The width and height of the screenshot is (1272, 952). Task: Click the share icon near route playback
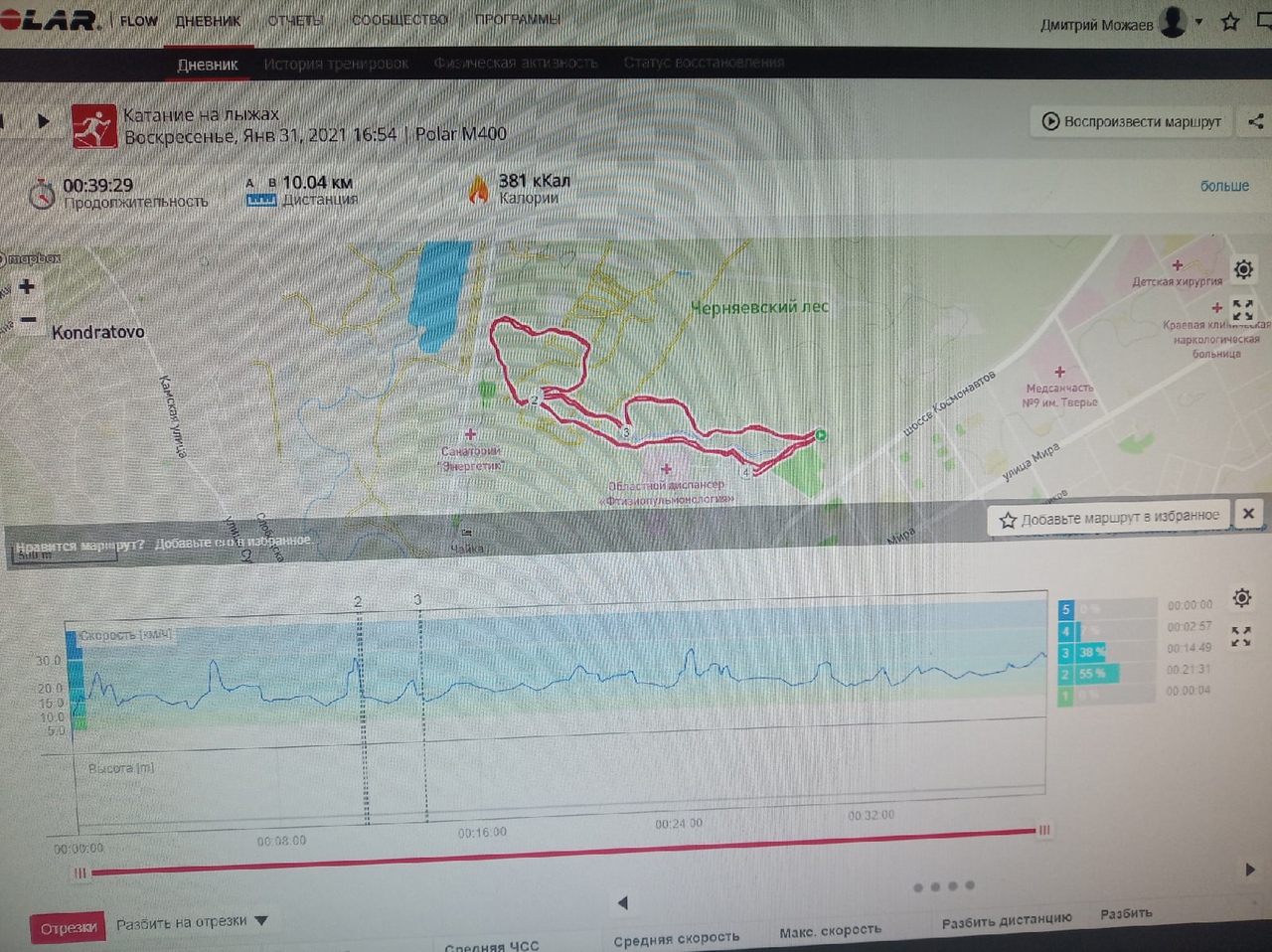(1256, 122)
